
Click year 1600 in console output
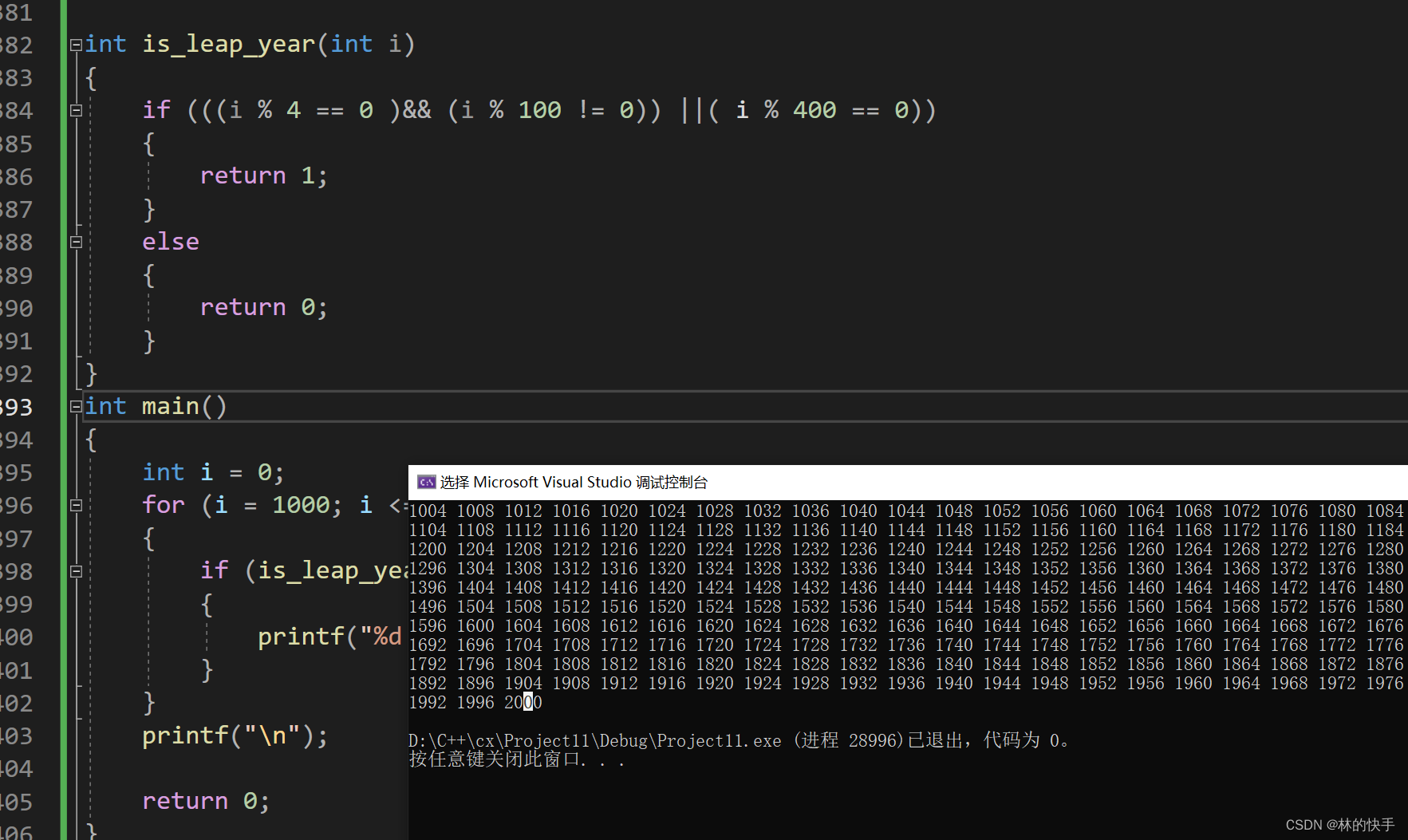(x=475, y=625)
